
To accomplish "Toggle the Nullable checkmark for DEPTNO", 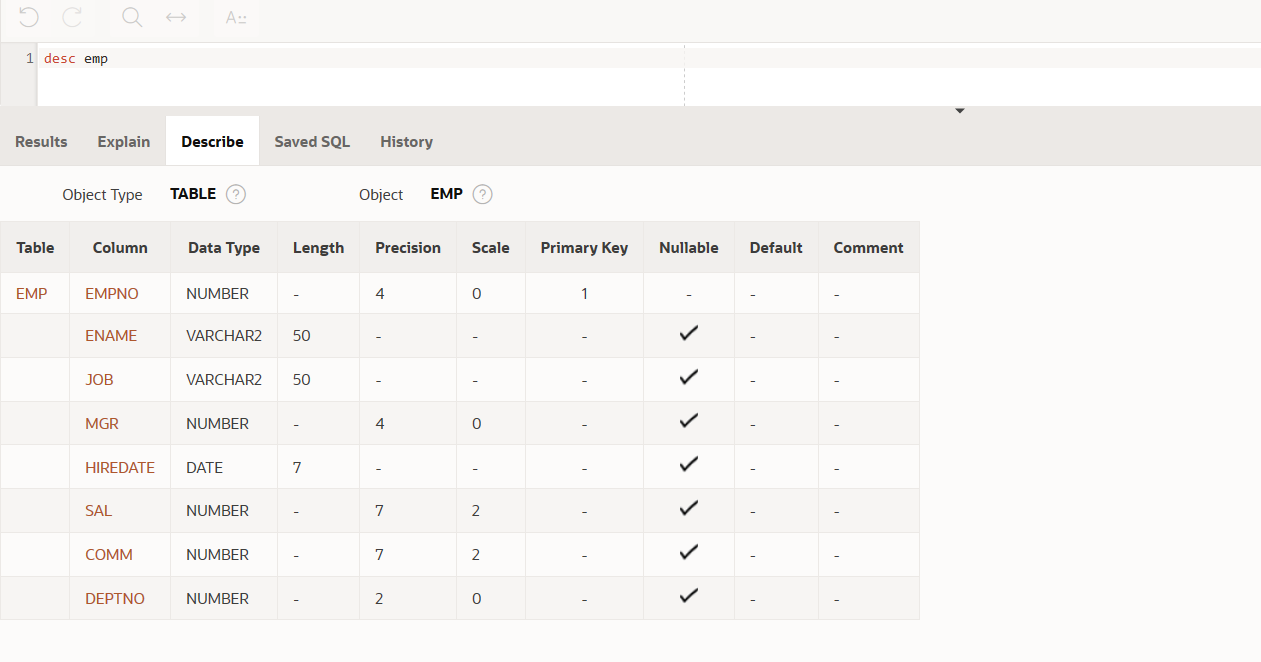I will click(688, 597).
